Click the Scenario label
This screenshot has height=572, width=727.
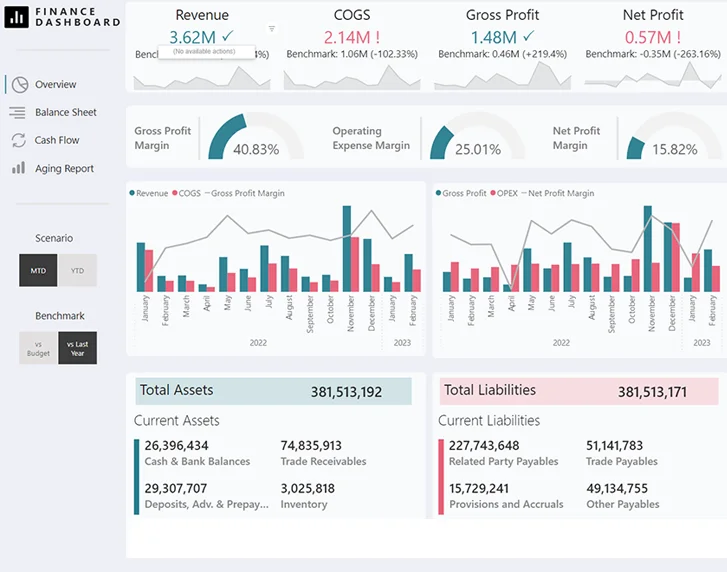pyautogui.click(x=54, y=238)
